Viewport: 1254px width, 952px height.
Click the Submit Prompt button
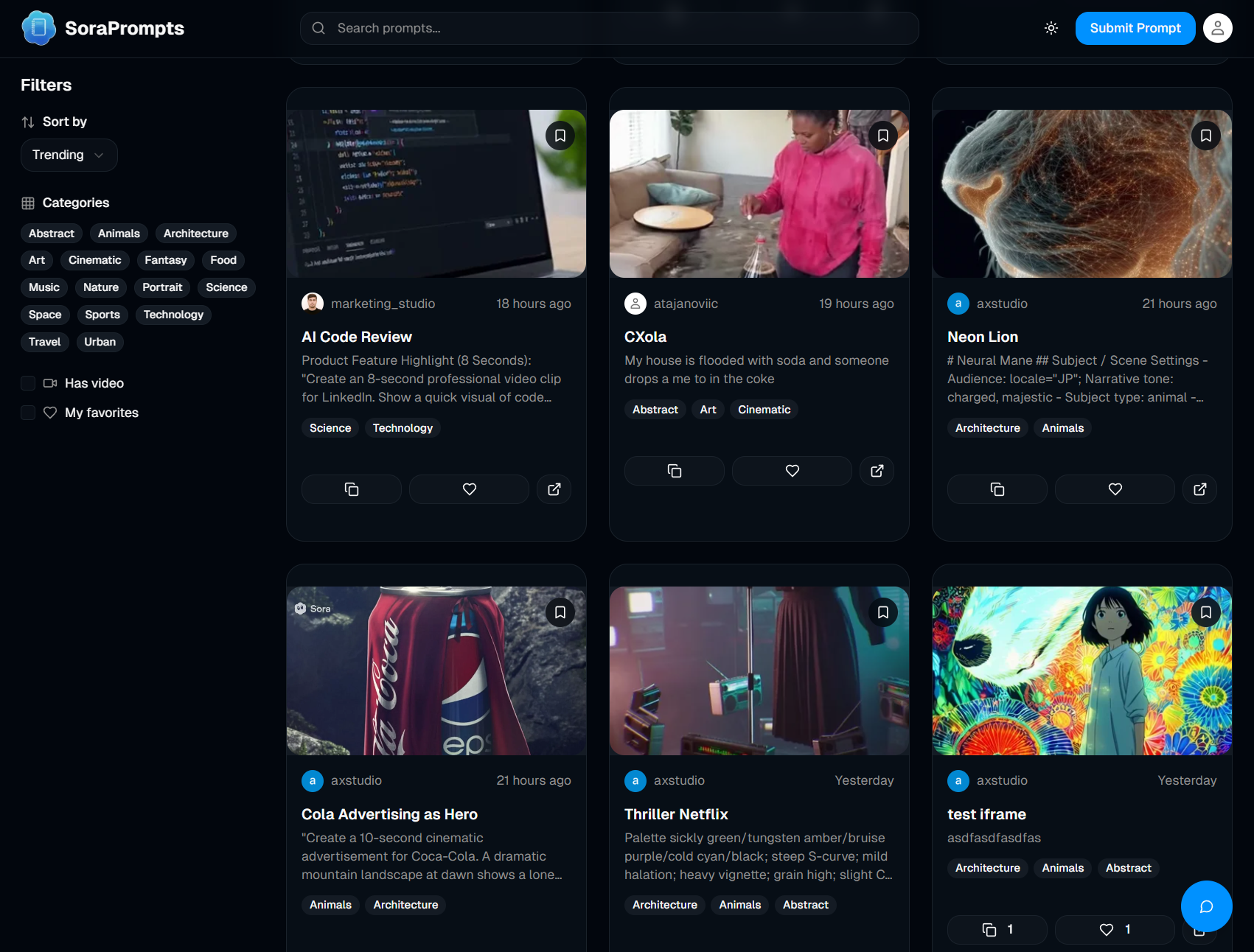pyautogui.click(x=1135, y=28)
